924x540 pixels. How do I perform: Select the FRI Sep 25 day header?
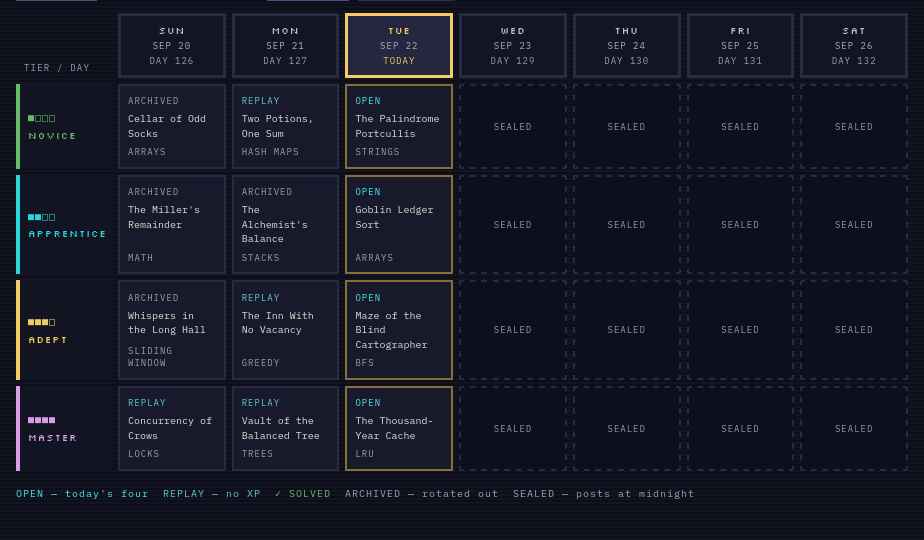pos(740,45)
